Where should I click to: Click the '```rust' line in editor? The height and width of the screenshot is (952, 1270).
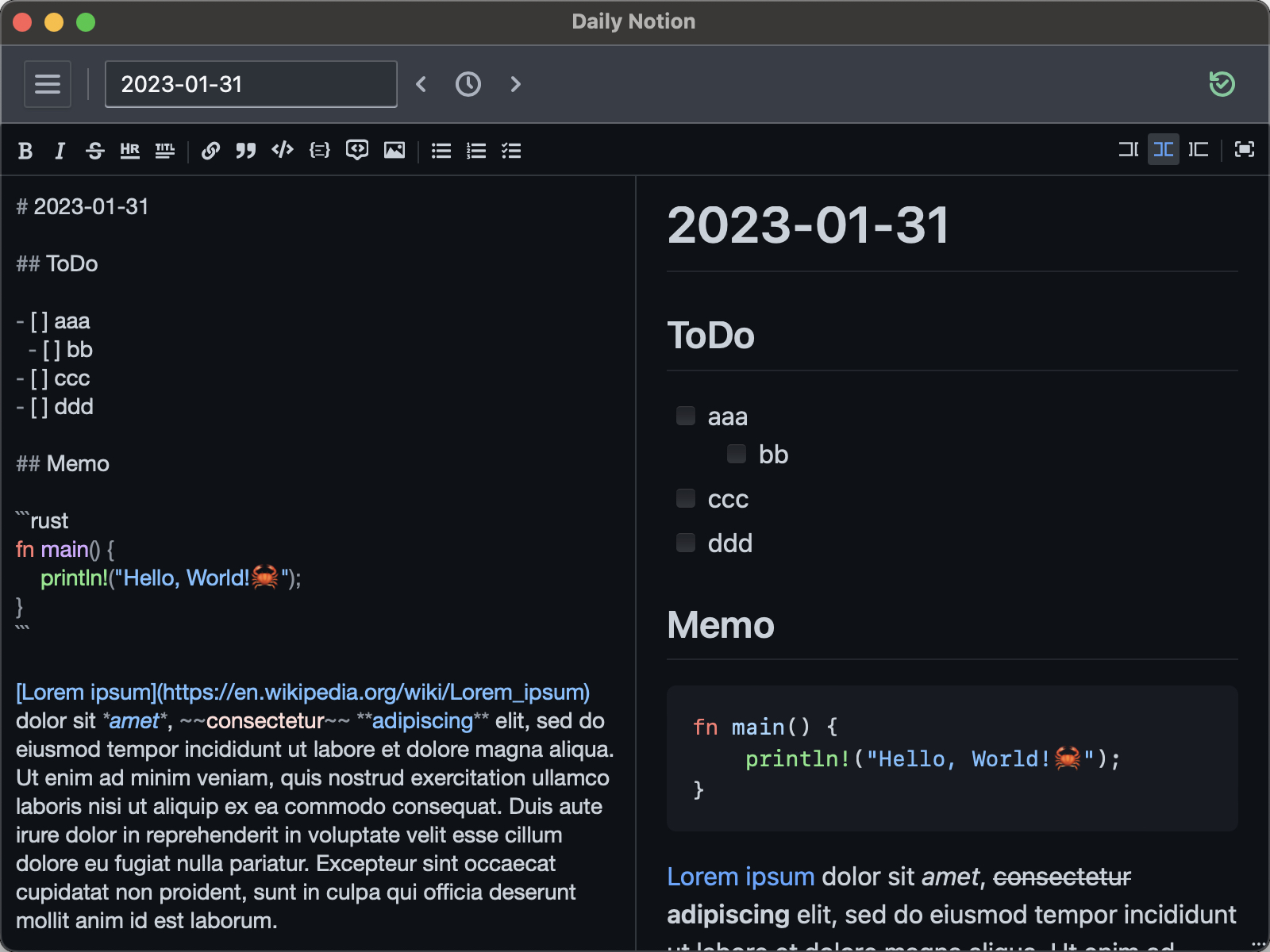coord(42,521)
